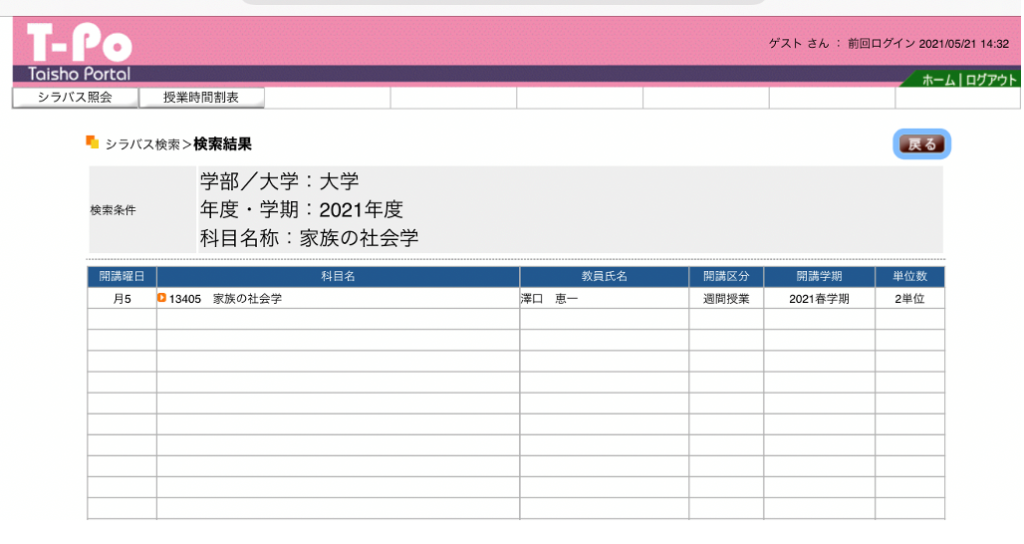The width and height of the screenshot is (1024, 544).
Task: Click the 教員氏名 column header
Action: 604,277
